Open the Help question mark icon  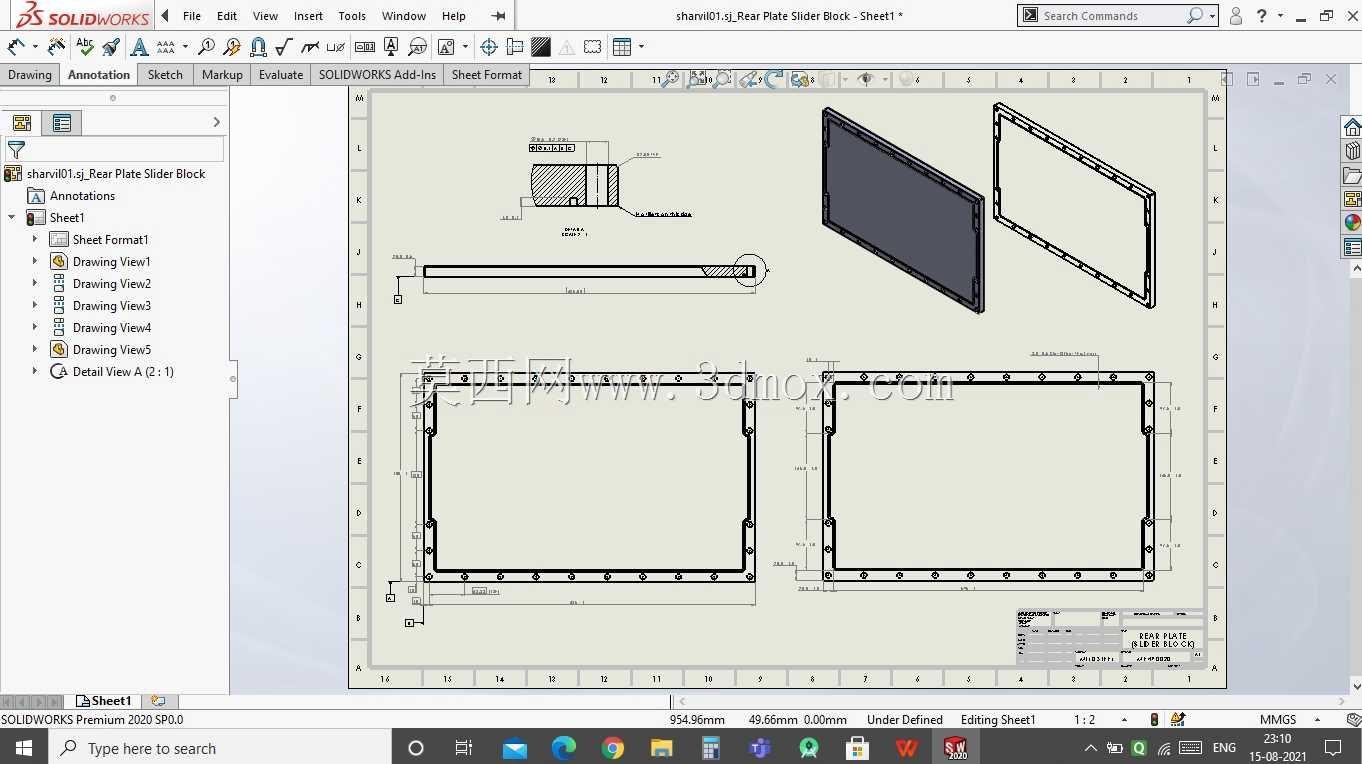coord(1262,16)
